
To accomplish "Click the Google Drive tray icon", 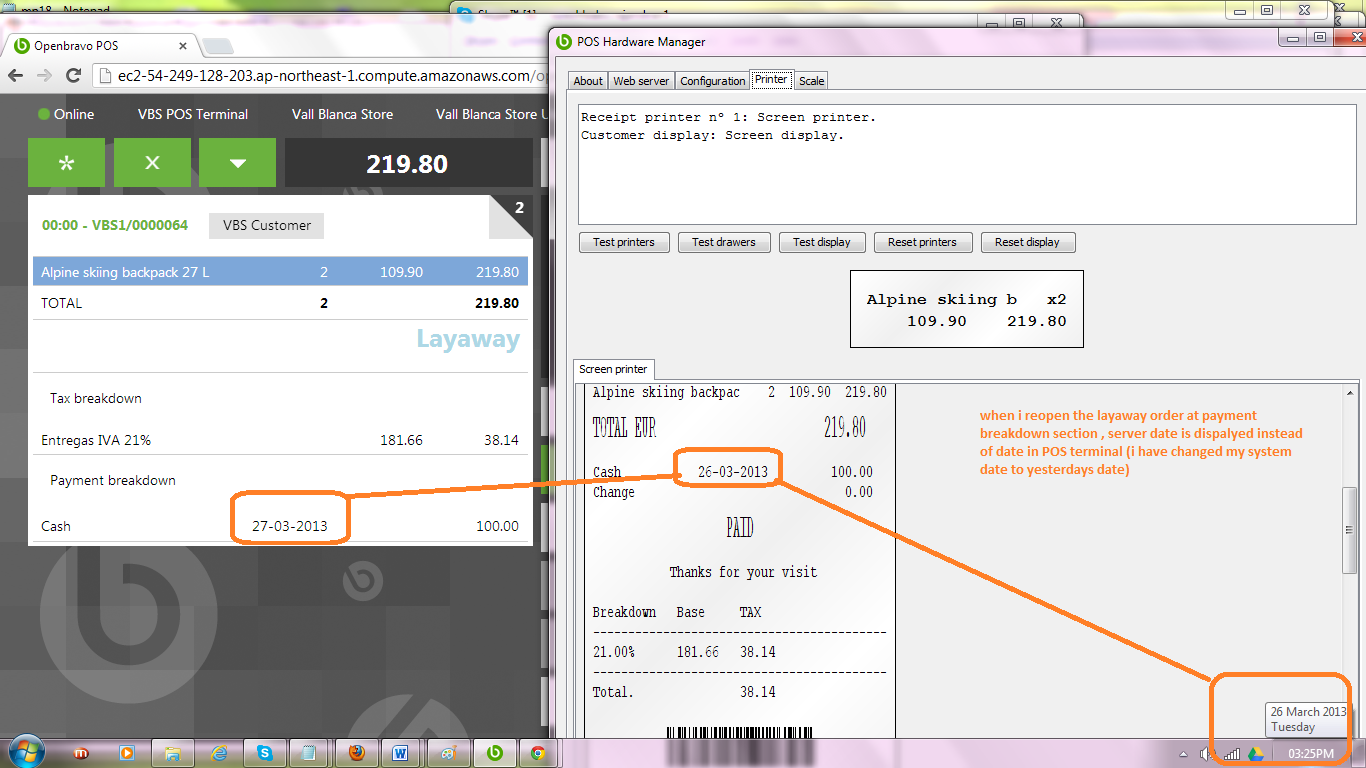I will 1255,753.
